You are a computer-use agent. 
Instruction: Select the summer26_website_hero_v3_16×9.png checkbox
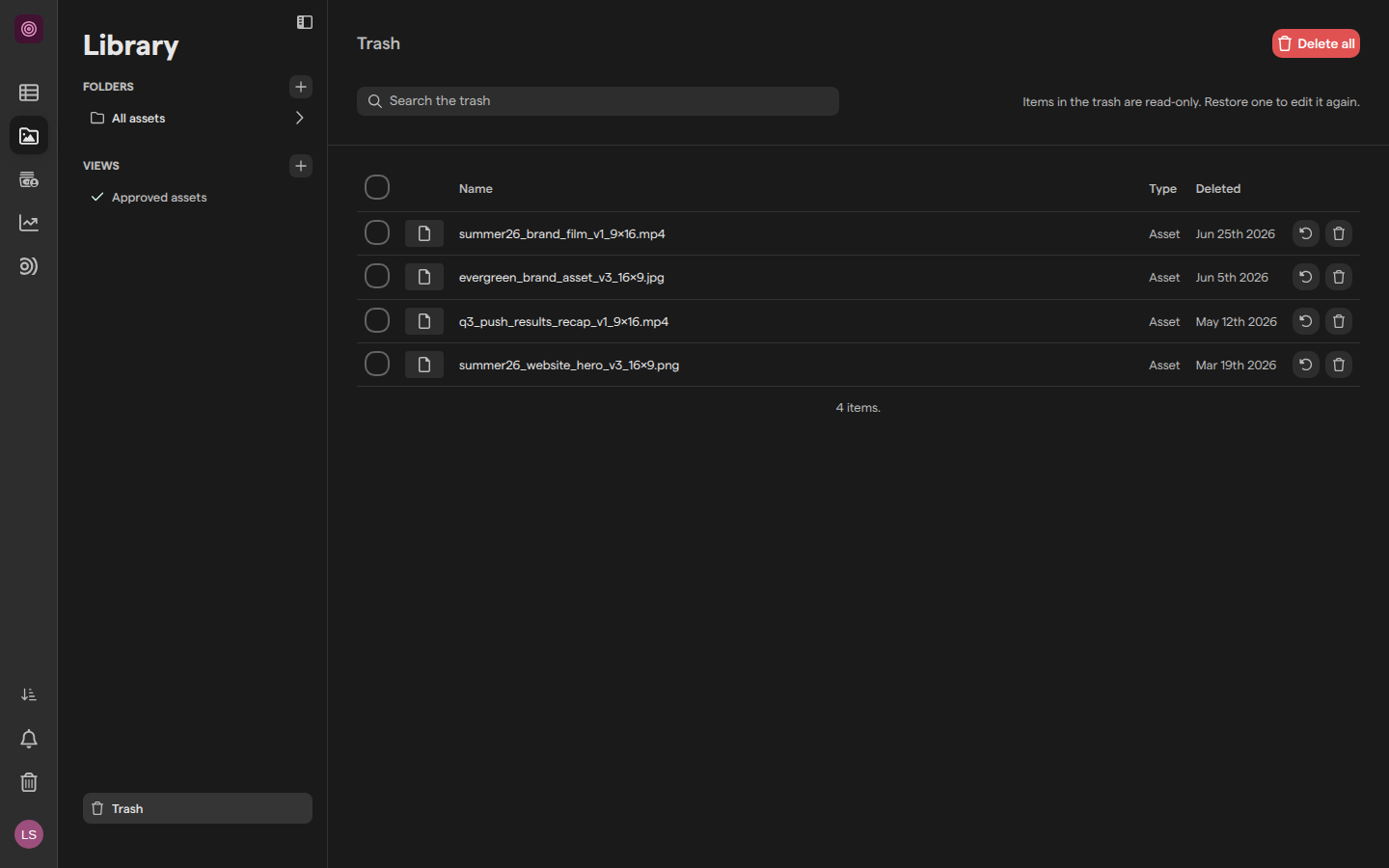point(377,364)
